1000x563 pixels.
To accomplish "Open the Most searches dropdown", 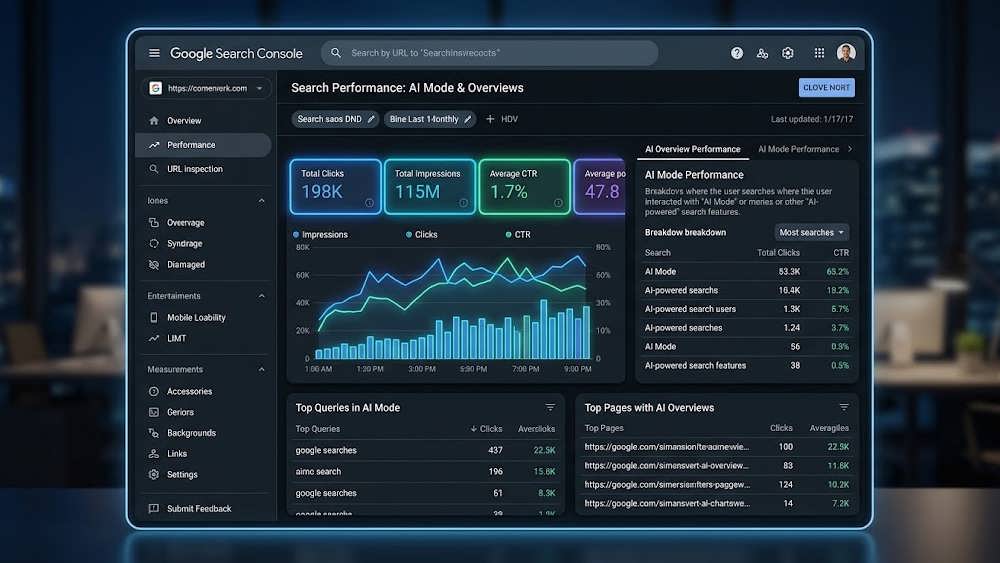I will tap(812, 233).
